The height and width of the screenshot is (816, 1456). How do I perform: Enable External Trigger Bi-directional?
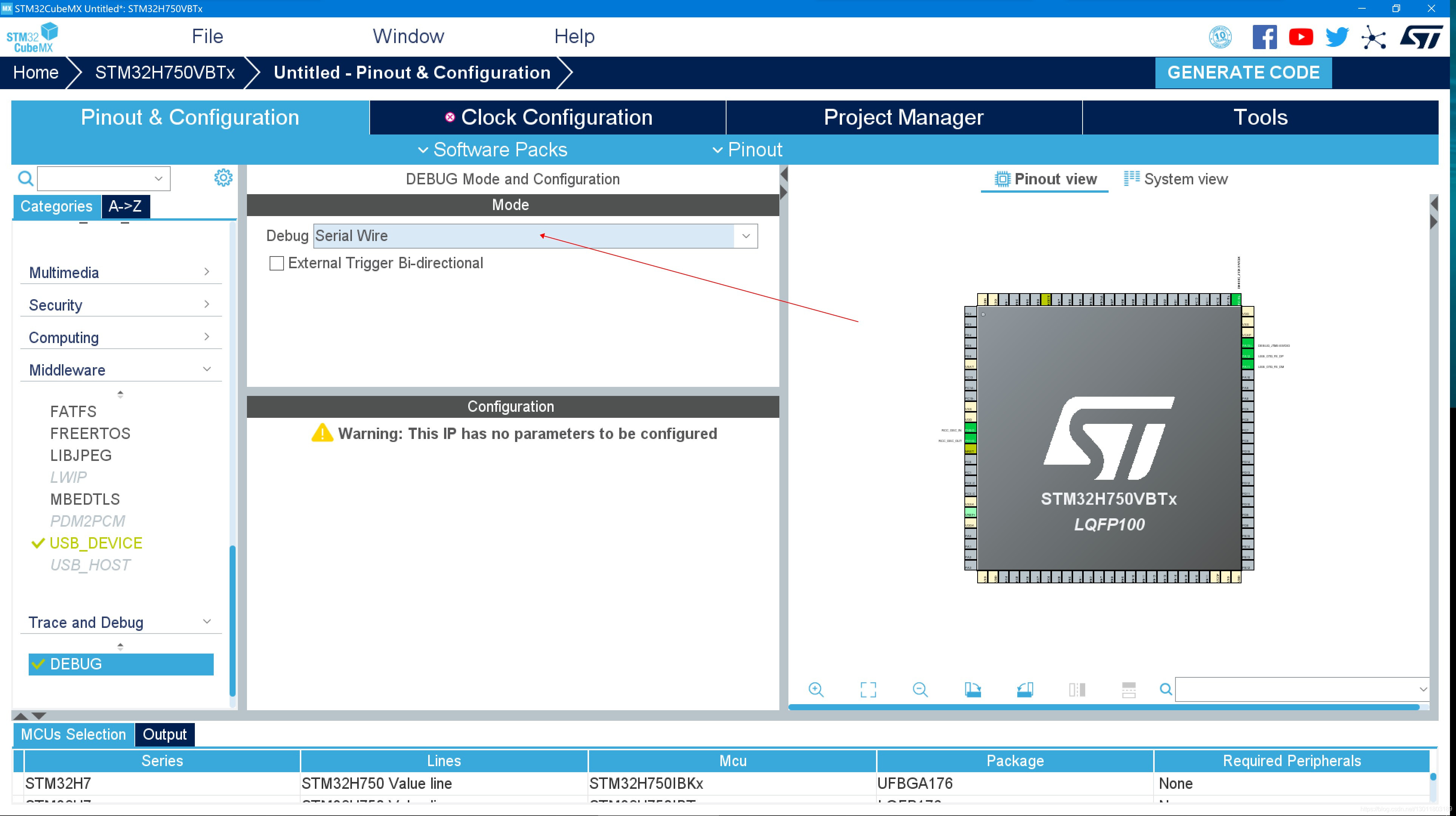click(276, 263)
